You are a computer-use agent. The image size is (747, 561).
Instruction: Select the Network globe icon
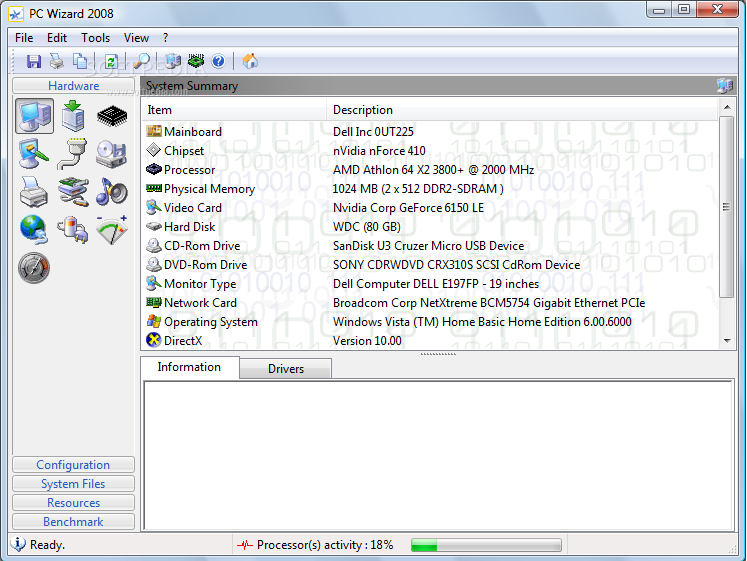pyautogui.click(x=34, y=229)
